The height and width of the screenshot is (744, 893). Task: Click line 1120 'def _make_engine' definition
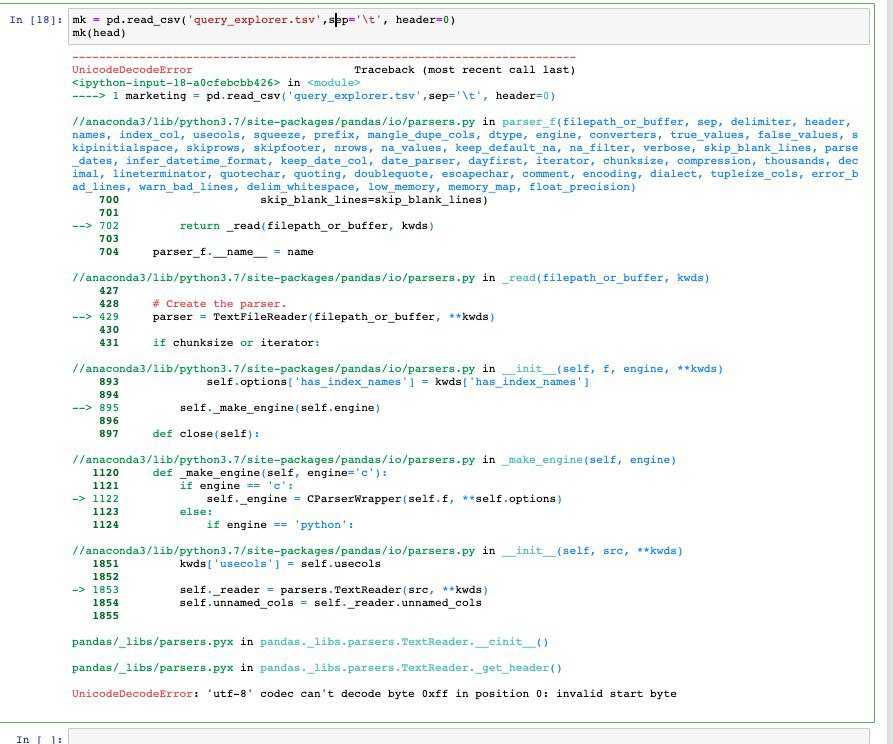click(x=269, y=473)
